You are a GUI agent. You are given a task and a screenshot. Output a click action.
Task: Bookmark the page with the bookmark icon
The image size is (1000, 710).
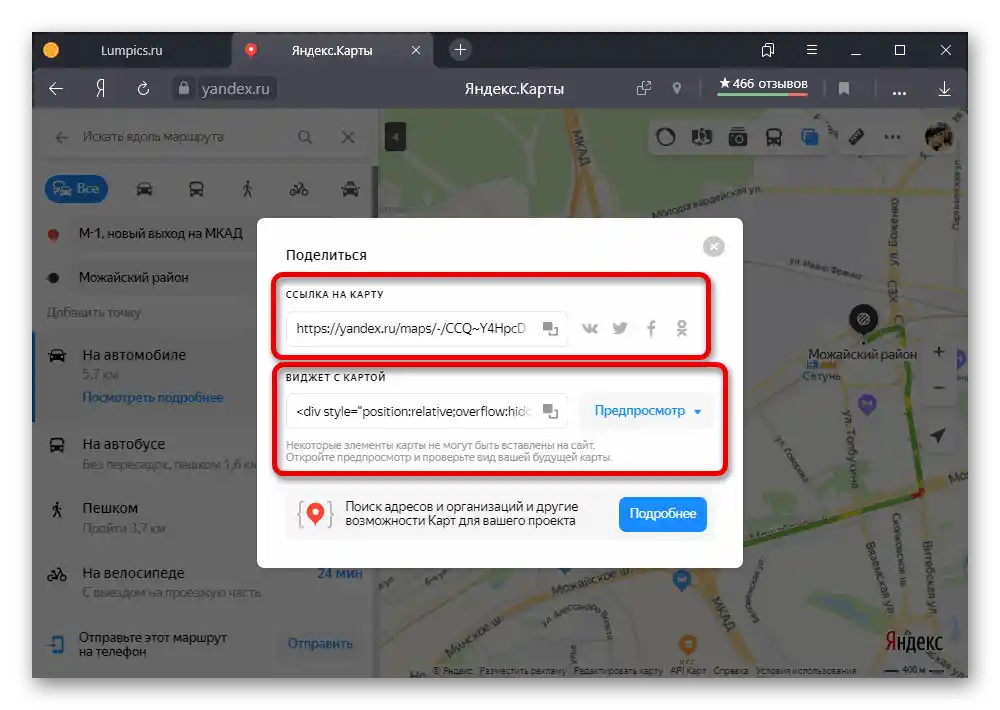844,89
